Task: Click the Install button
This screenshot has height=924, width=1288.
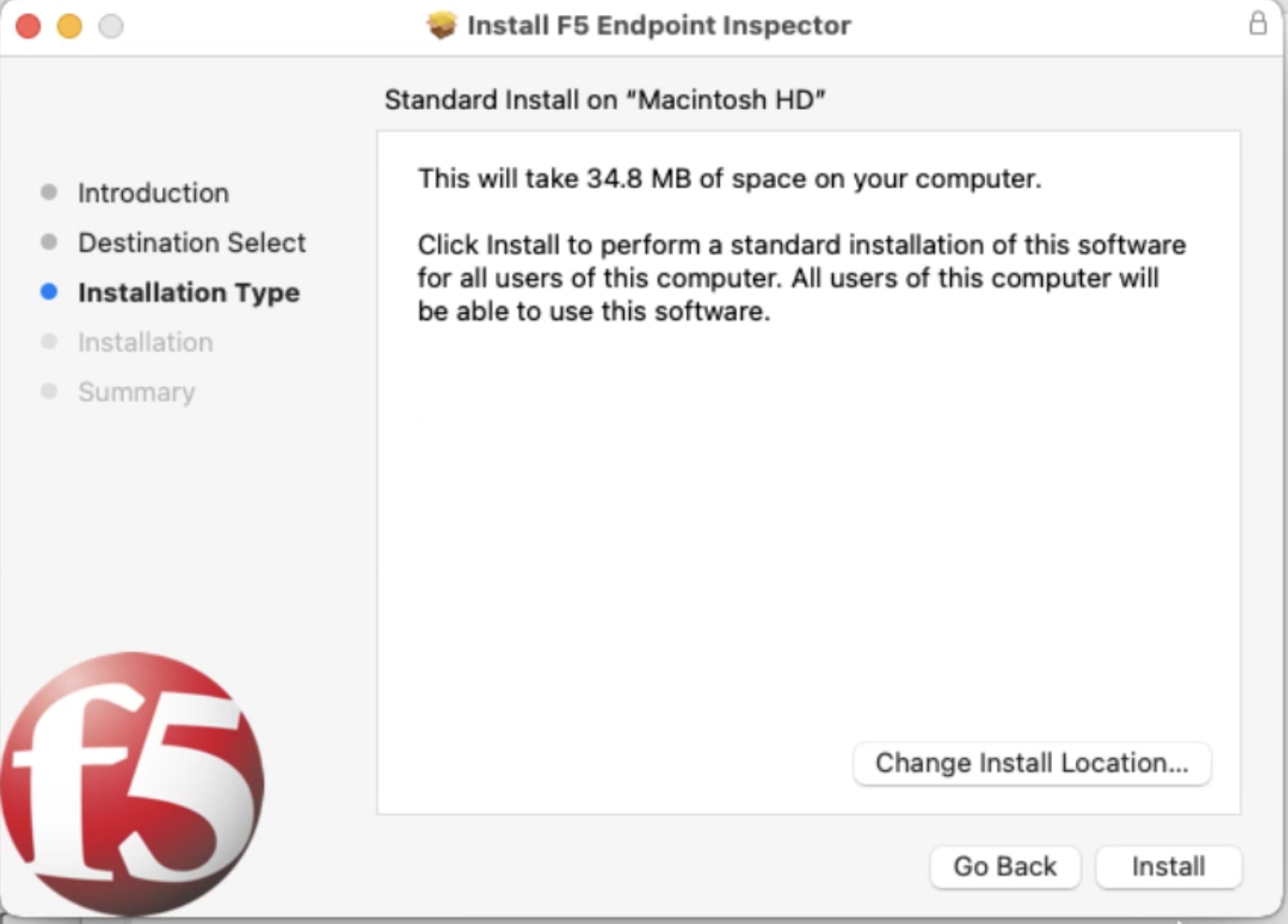Action: [1168, 866]
